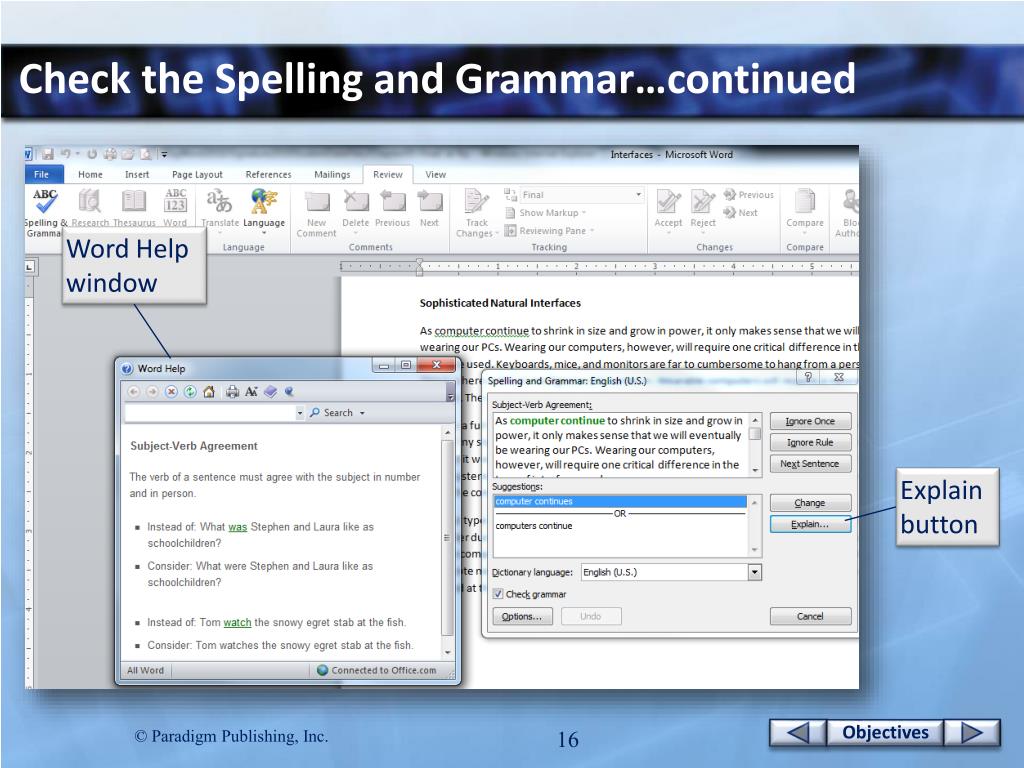Click the Refresh icon in Word Help
Viewport: 1024px width, 768px height.
tap(190, 392)
